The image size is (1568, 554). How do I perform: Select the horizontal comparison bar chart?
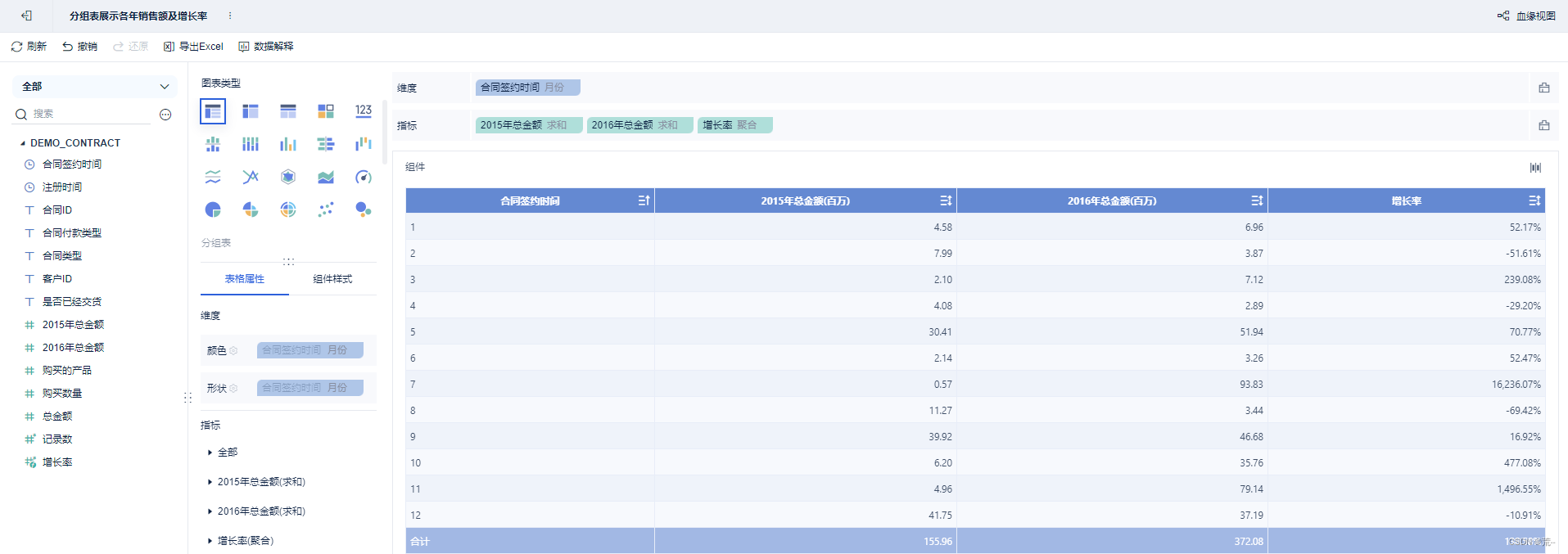326,144
